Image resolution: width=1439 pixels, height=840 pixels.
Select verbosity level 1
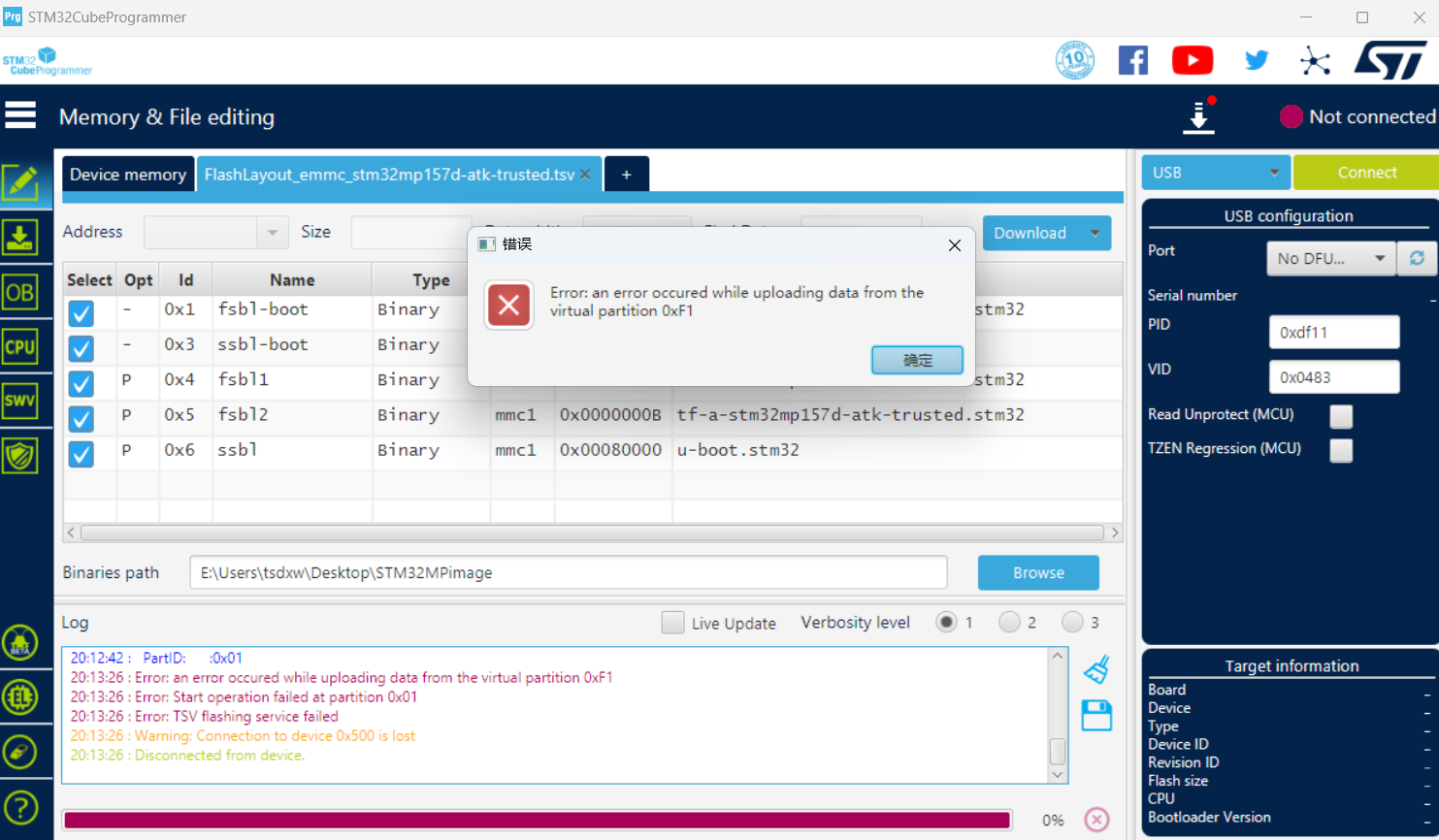click(x=946, y=623)
